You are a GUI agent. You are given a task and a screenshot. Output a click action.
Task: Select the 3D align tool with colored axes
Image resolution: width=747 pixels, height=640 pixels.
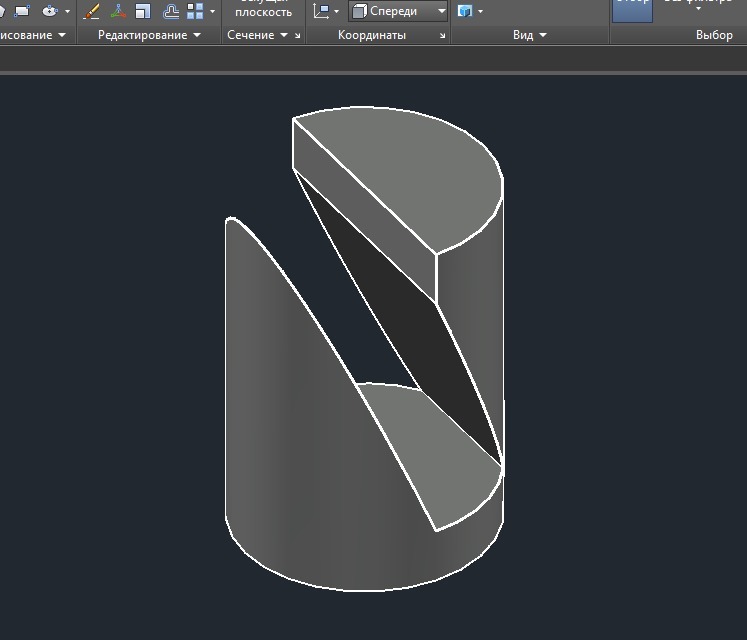pos(118,11)
